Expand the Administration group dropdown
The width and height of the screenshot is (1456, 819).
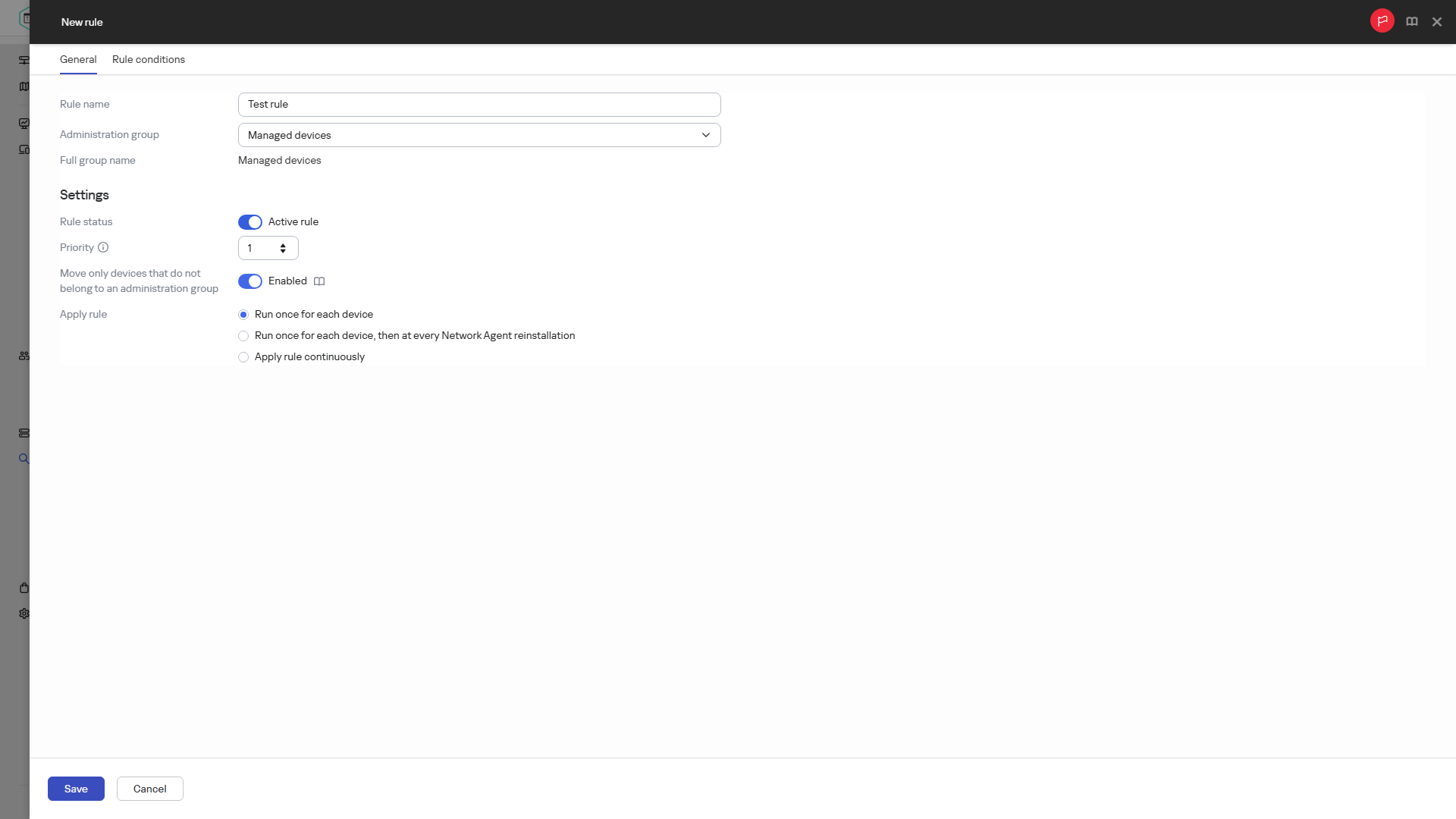click(479, 135)
